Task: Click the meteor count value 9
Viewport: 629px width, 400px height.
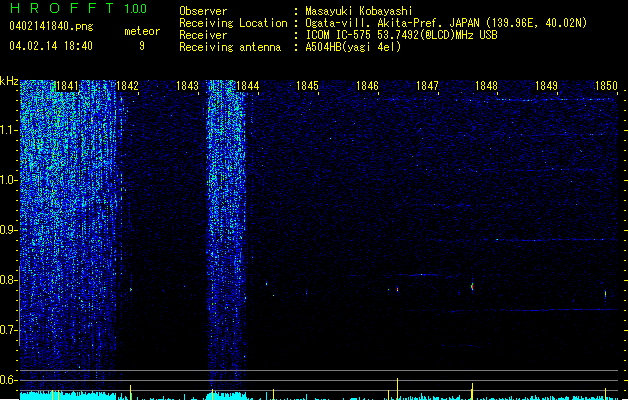Action: (142, 46)
